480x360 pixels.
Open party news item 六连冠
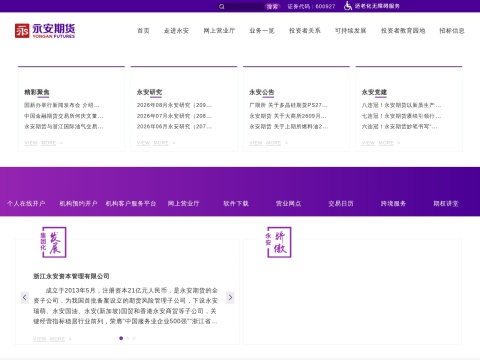click(400, 126)
